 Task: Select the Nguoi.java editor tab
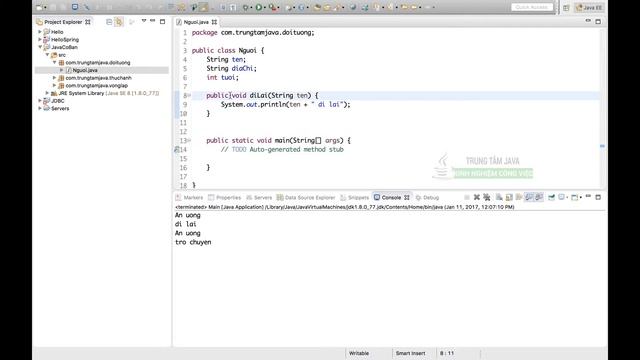point(196,22)
